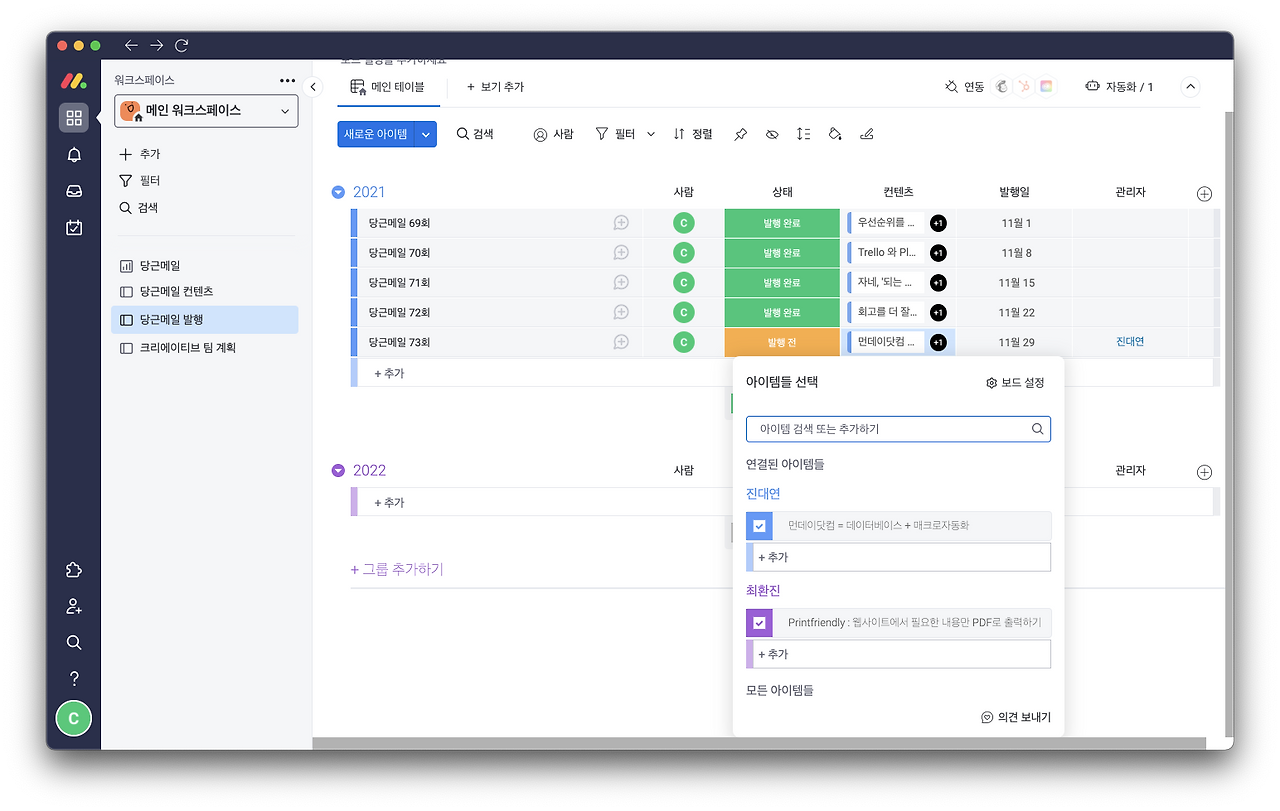This screenshot has height=811, width=1280.
Task: Open conversation bubble for 당근메일 71회
Action: tap(621, 283)
